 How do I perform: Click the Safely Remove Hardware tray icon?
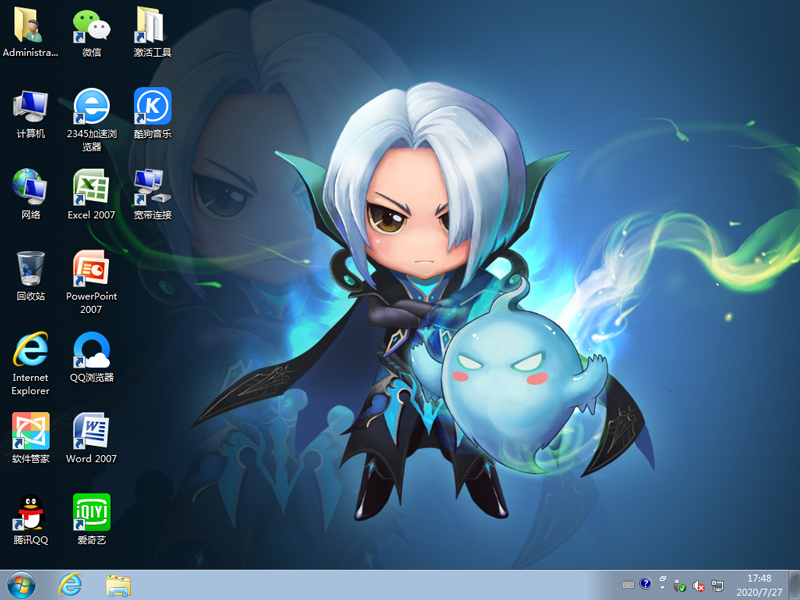click(x=680, y=586)
